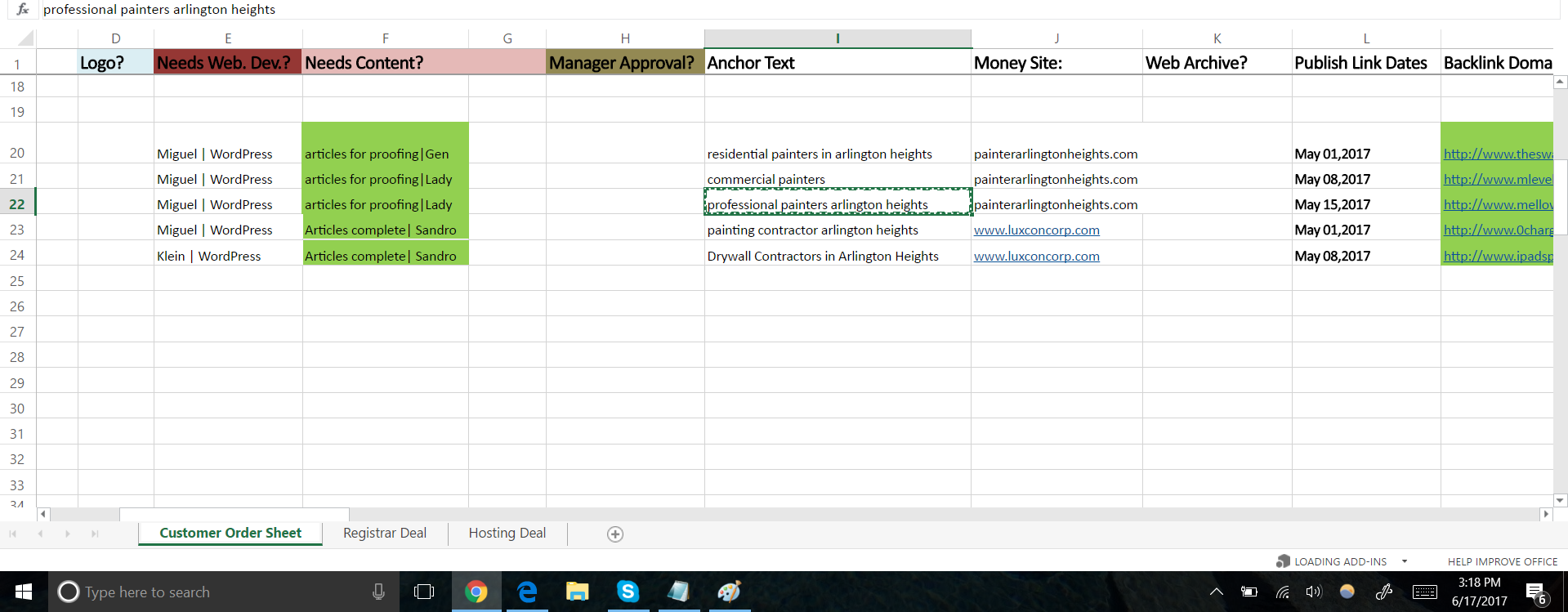The image size is (1568, 612).
Task: Expand the Loading Add-ins dropdown arrow
Action: point(1405,561)
